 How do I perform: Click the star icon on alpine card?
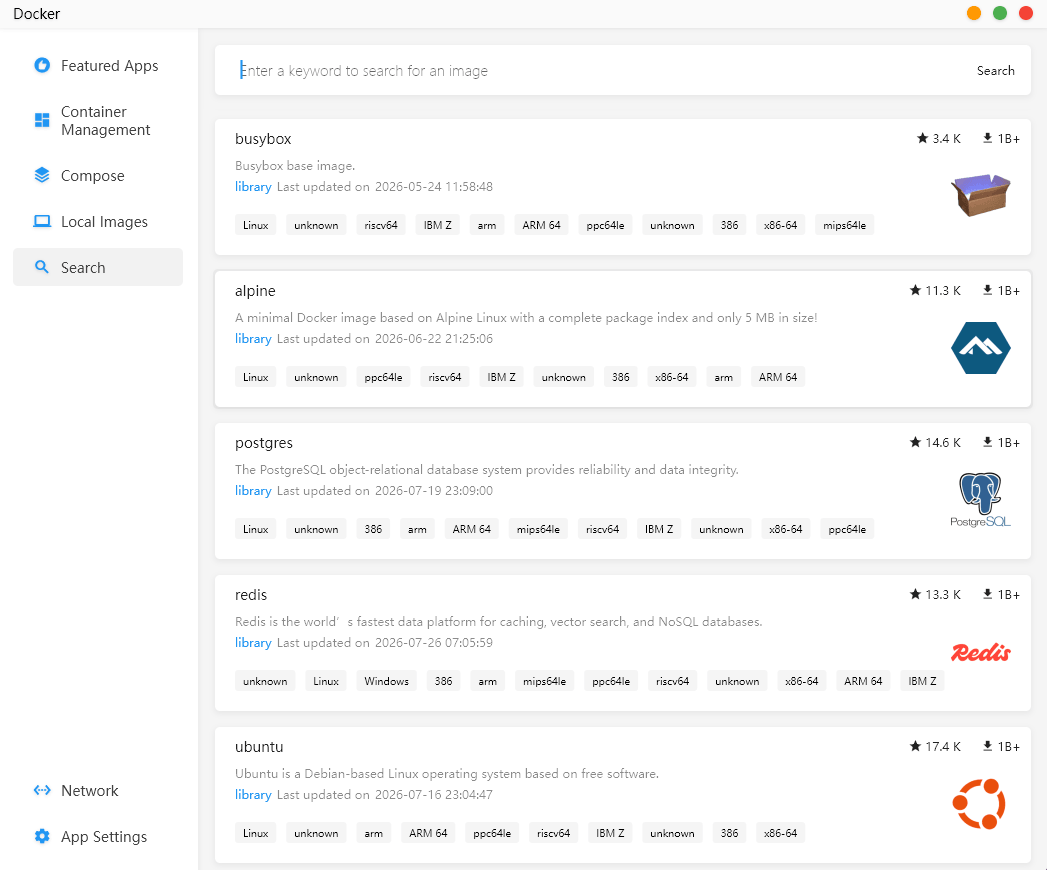[915, 290]
